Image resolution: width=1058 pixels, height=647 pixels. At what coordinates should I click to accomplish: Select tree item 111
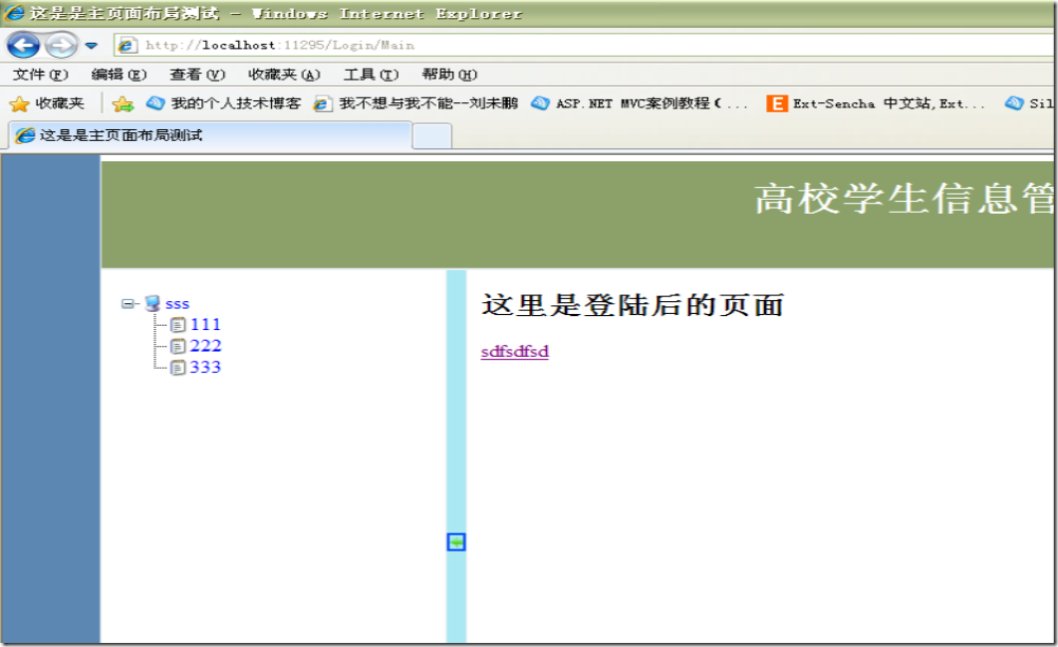click(205, 325)
